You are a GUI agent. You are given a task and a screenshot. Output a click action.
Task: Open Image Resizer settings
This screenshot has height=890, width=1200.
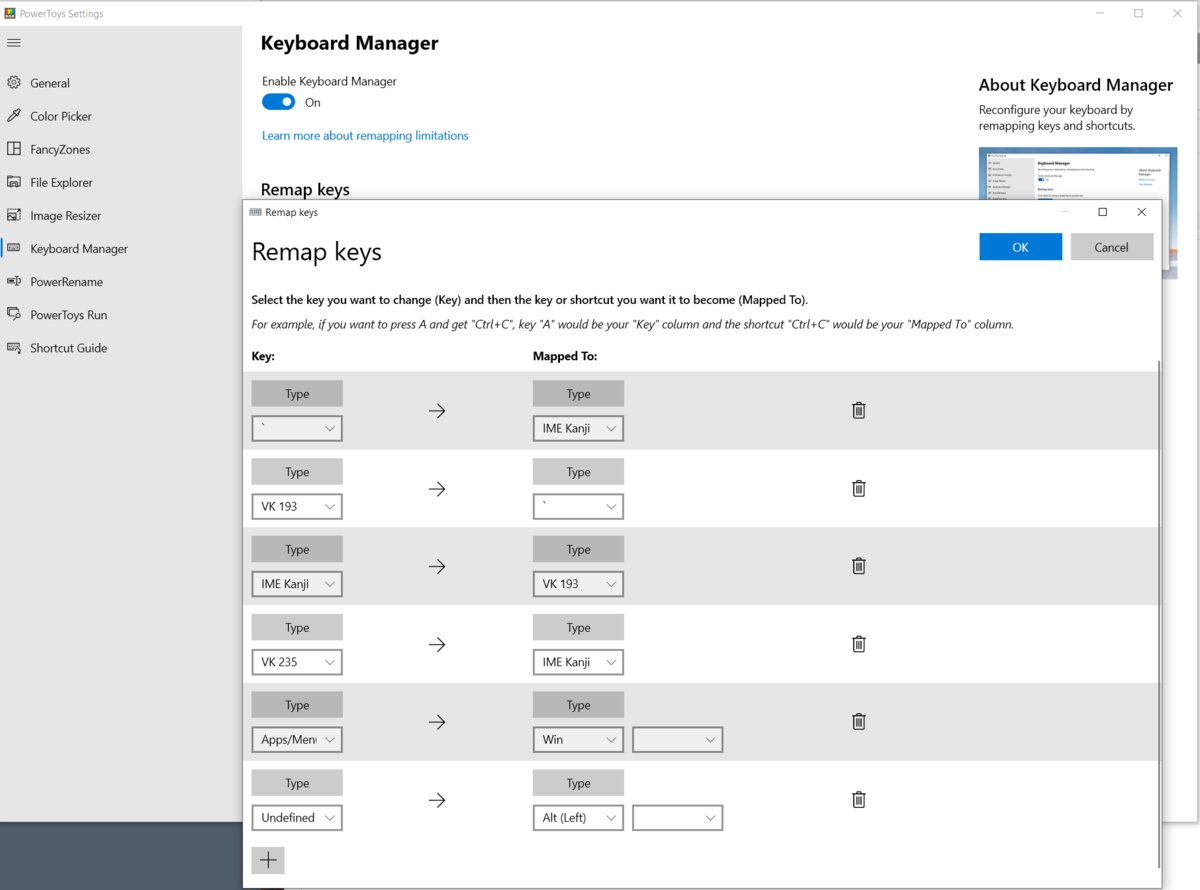[x=120, y=215]
